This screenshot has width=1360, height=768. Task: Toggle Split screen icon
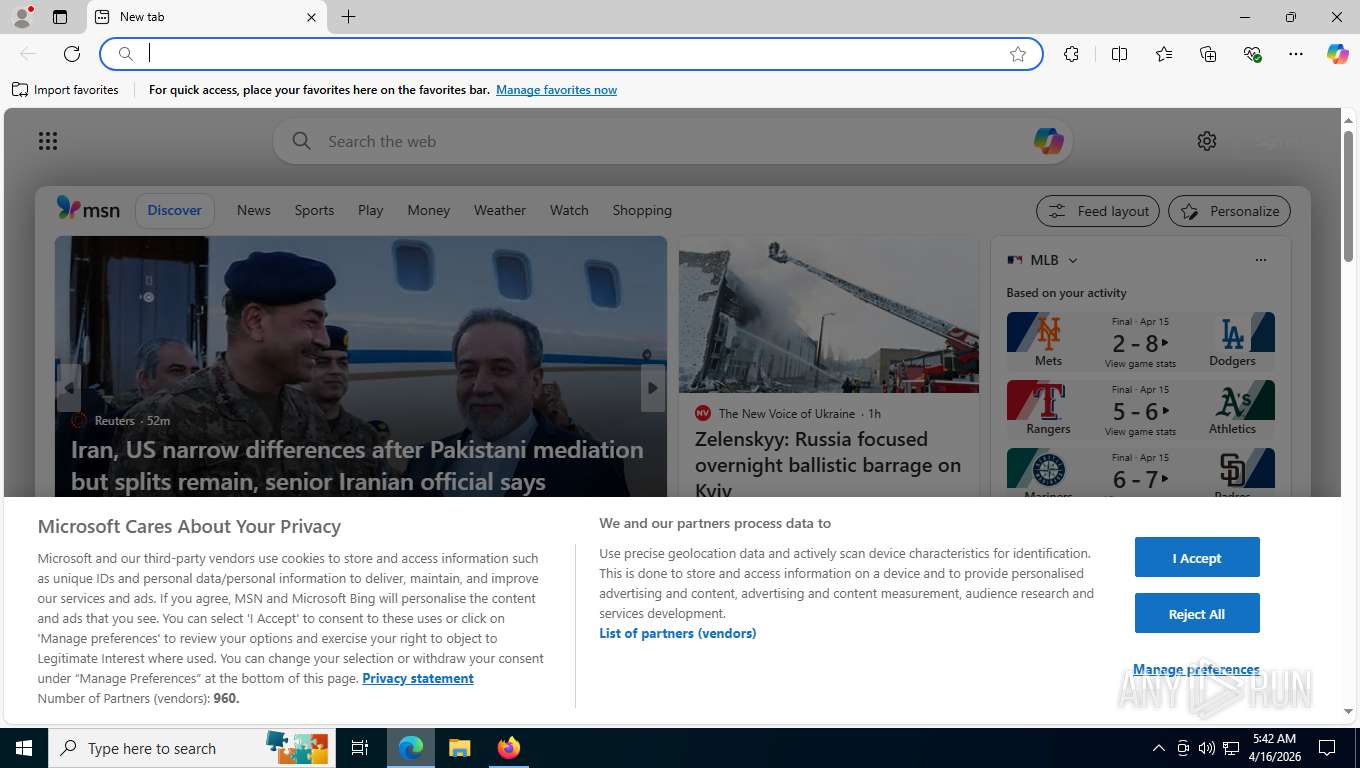click(x=1119, y=54)
